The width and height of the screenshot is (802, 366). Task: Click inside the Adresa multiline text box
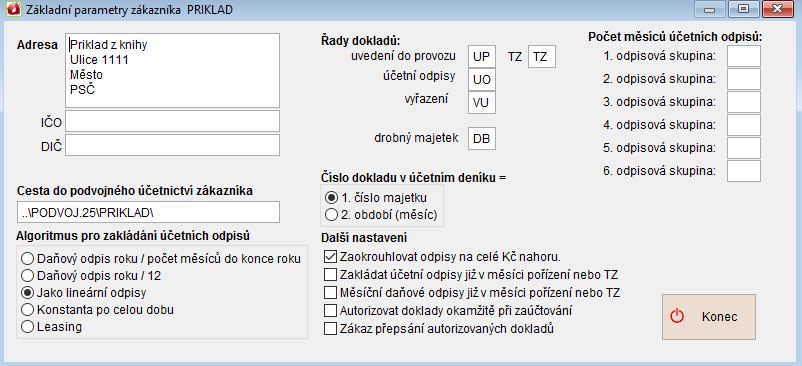tap(172, 71)
